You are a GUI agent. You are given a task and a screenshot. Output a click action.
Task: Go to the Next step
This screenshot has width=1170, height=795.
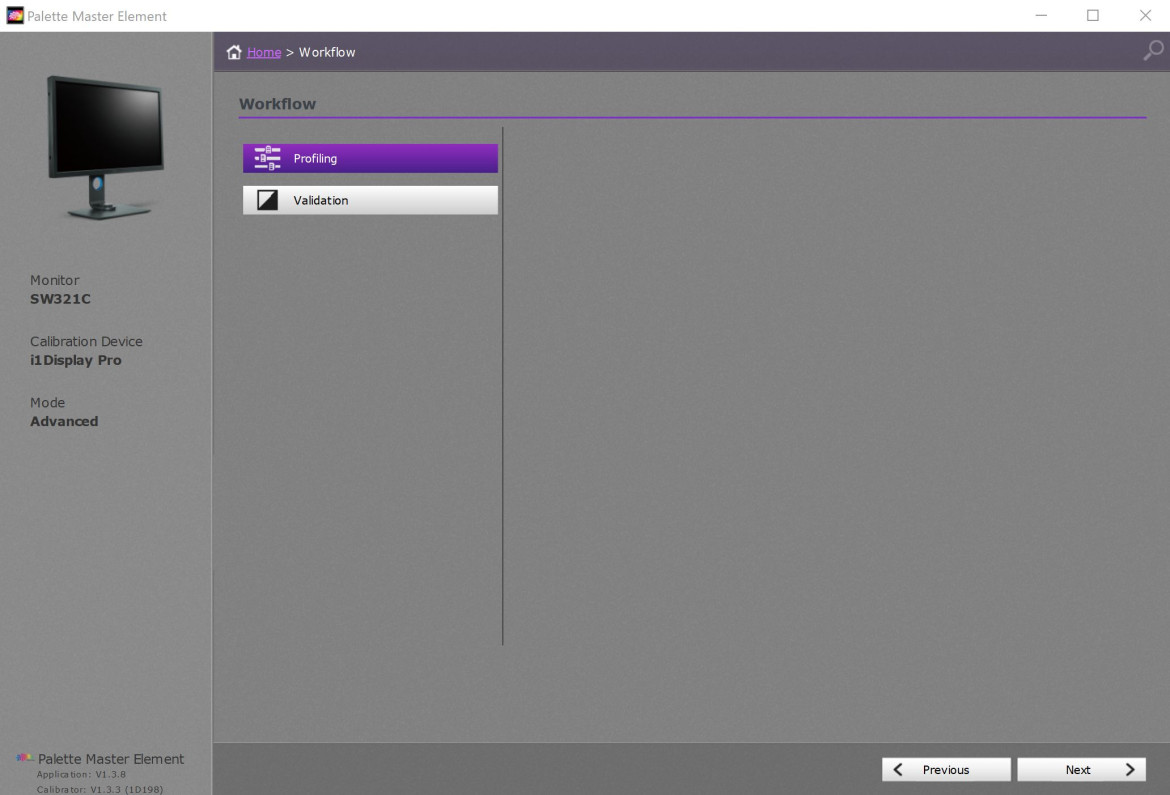pos(1081,770)
